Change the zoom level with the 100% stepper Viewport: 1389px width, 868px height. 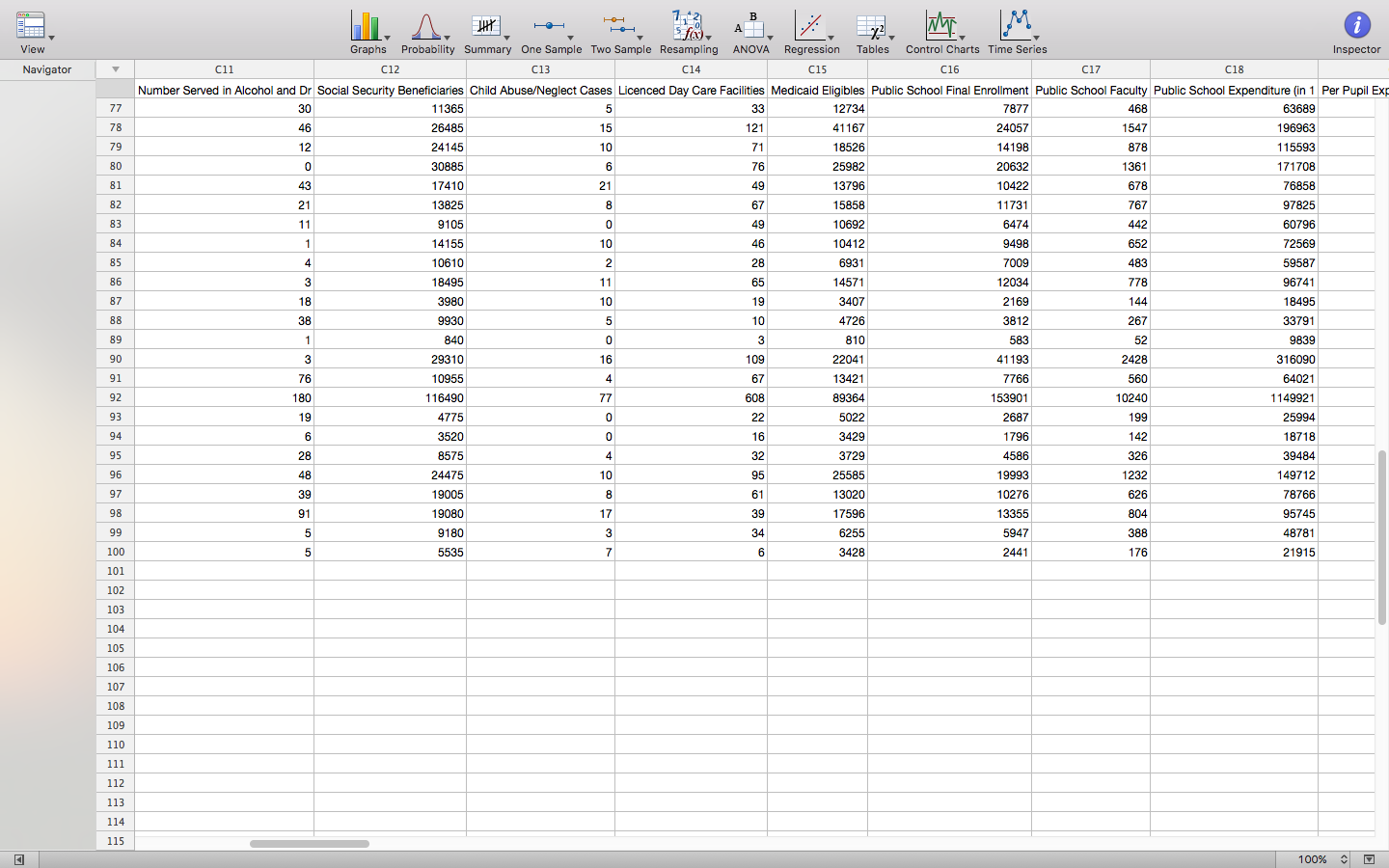coord(1344,859)
